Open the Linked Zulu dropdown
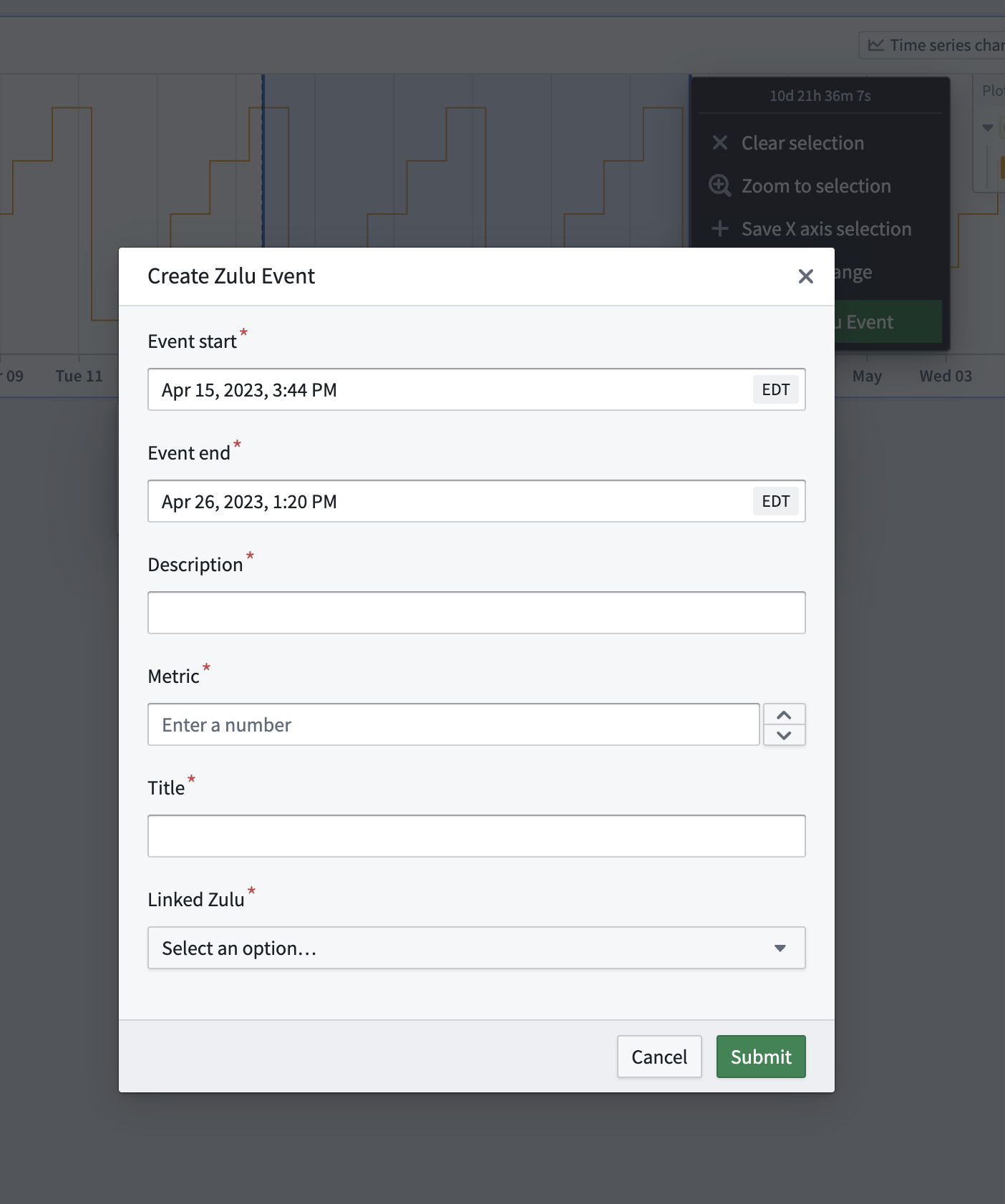 [476, 948]
